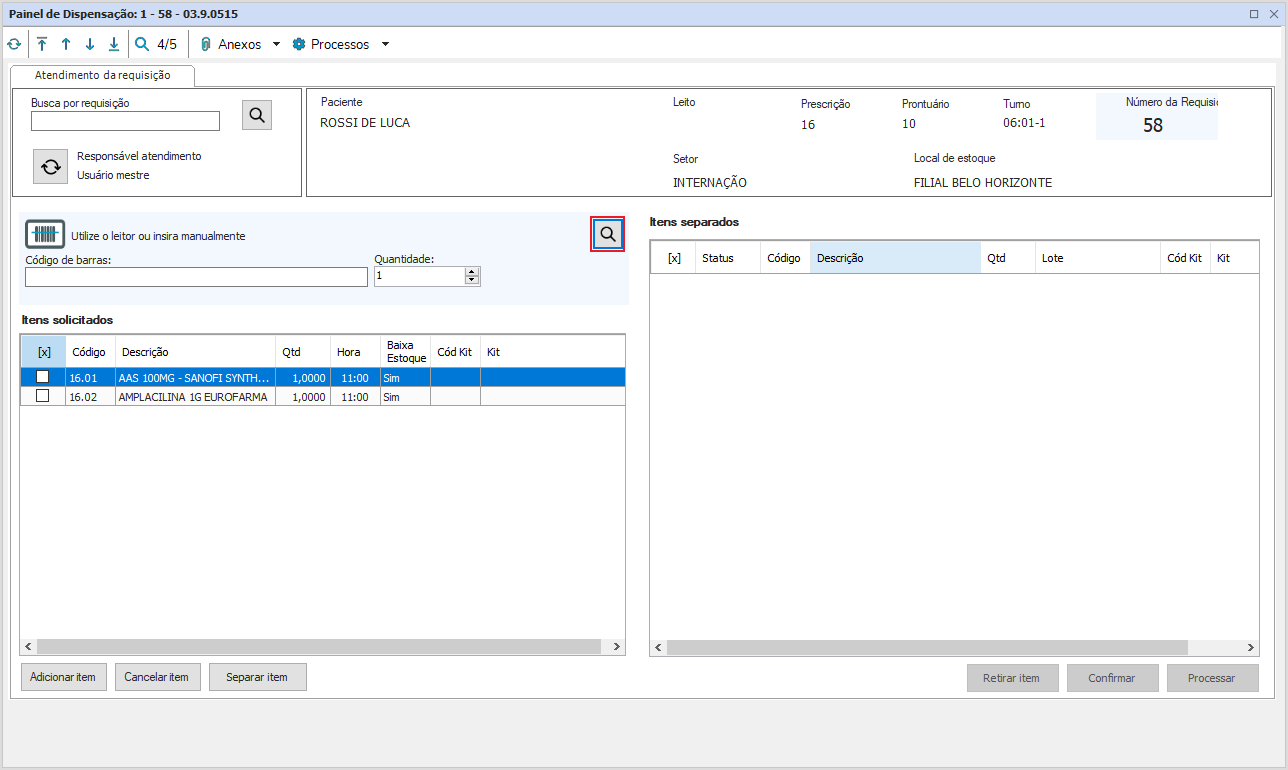Screen dimensions: 1288x770
Task: Click the Hora column header
Action: pyautogui.click(x=355, y=352)
